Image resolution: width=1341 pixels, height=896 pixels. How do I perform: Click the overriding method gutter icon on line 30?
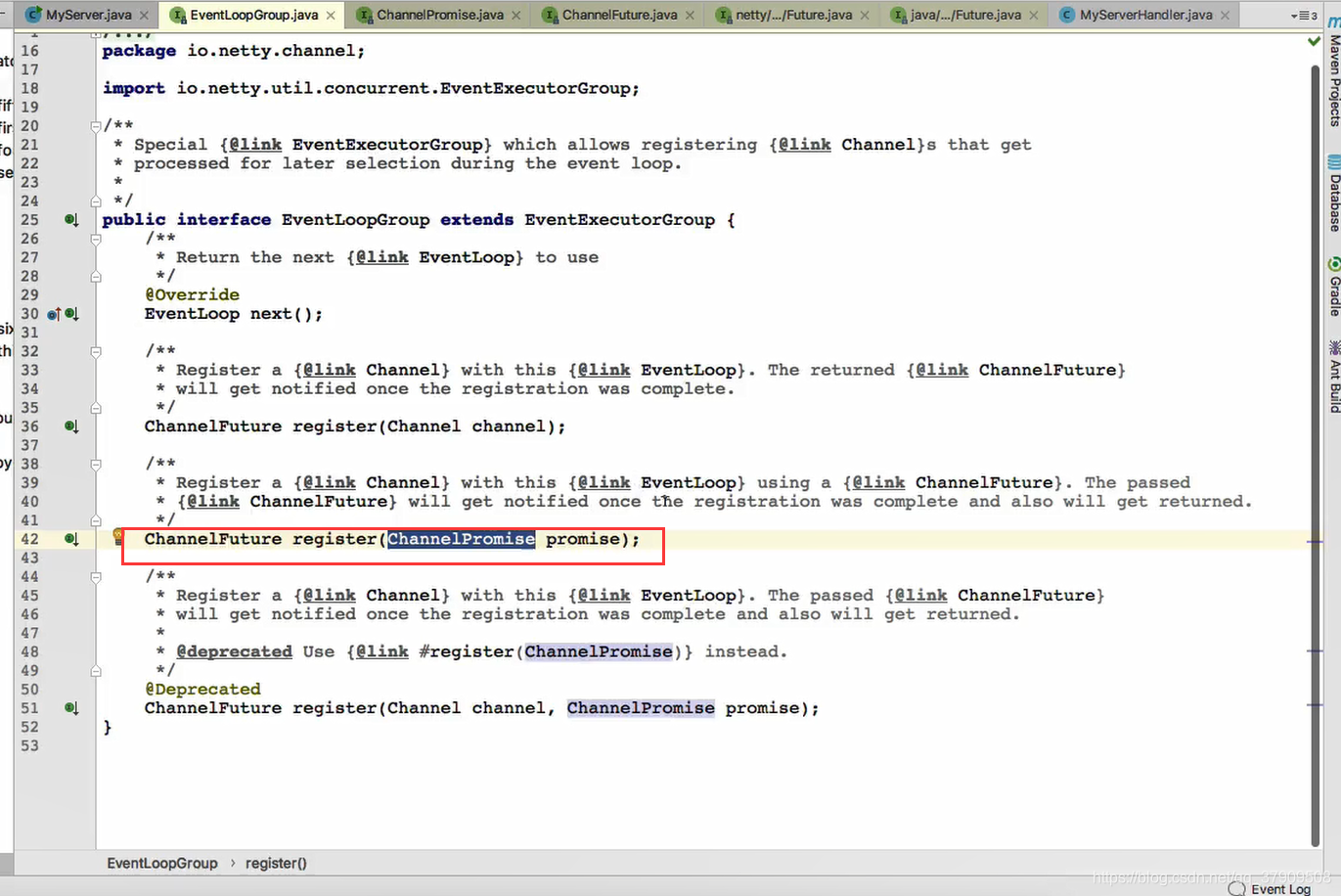[x=54, y=314]
